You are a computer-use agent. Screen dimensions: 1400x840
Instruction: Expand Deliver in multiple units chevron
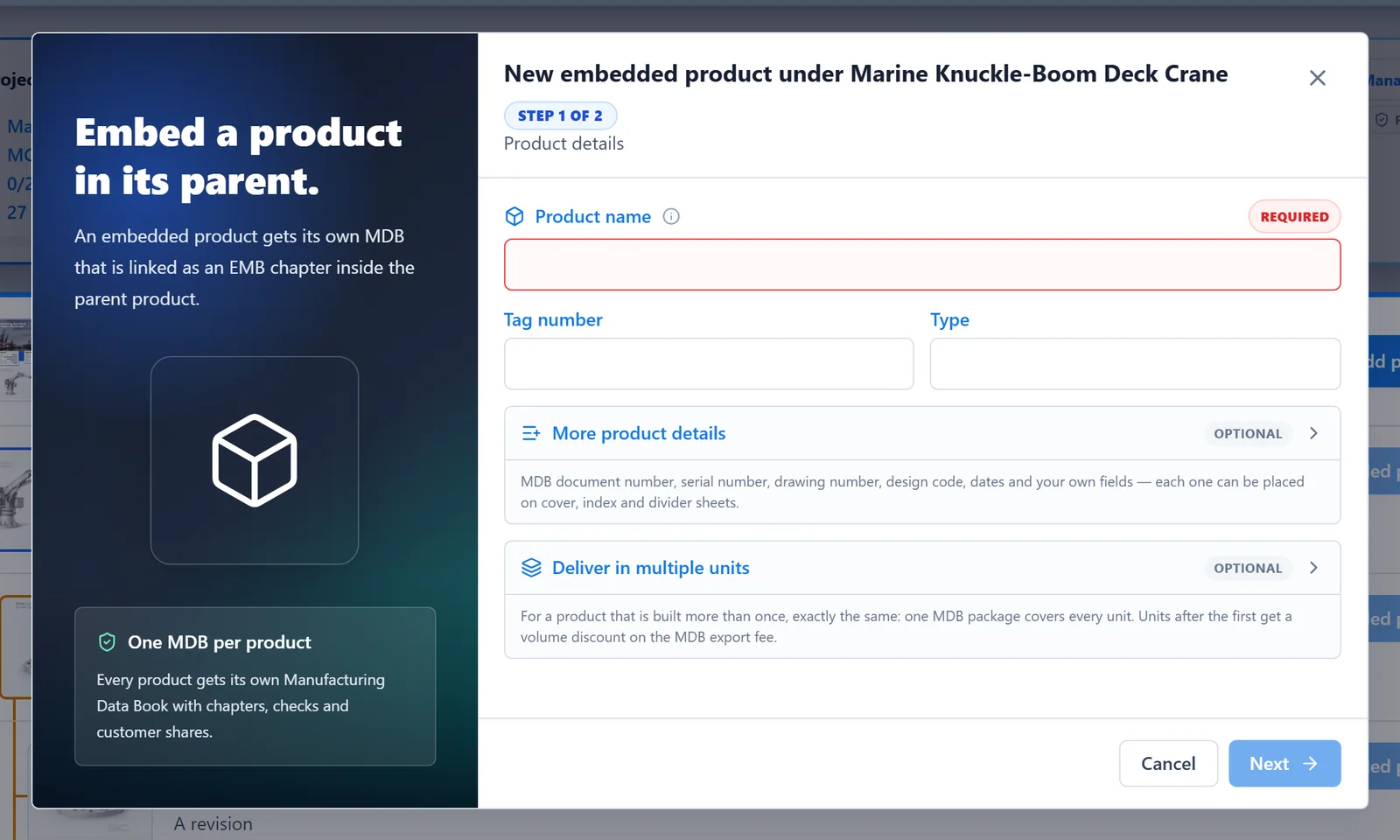(x=1313, y=568)
